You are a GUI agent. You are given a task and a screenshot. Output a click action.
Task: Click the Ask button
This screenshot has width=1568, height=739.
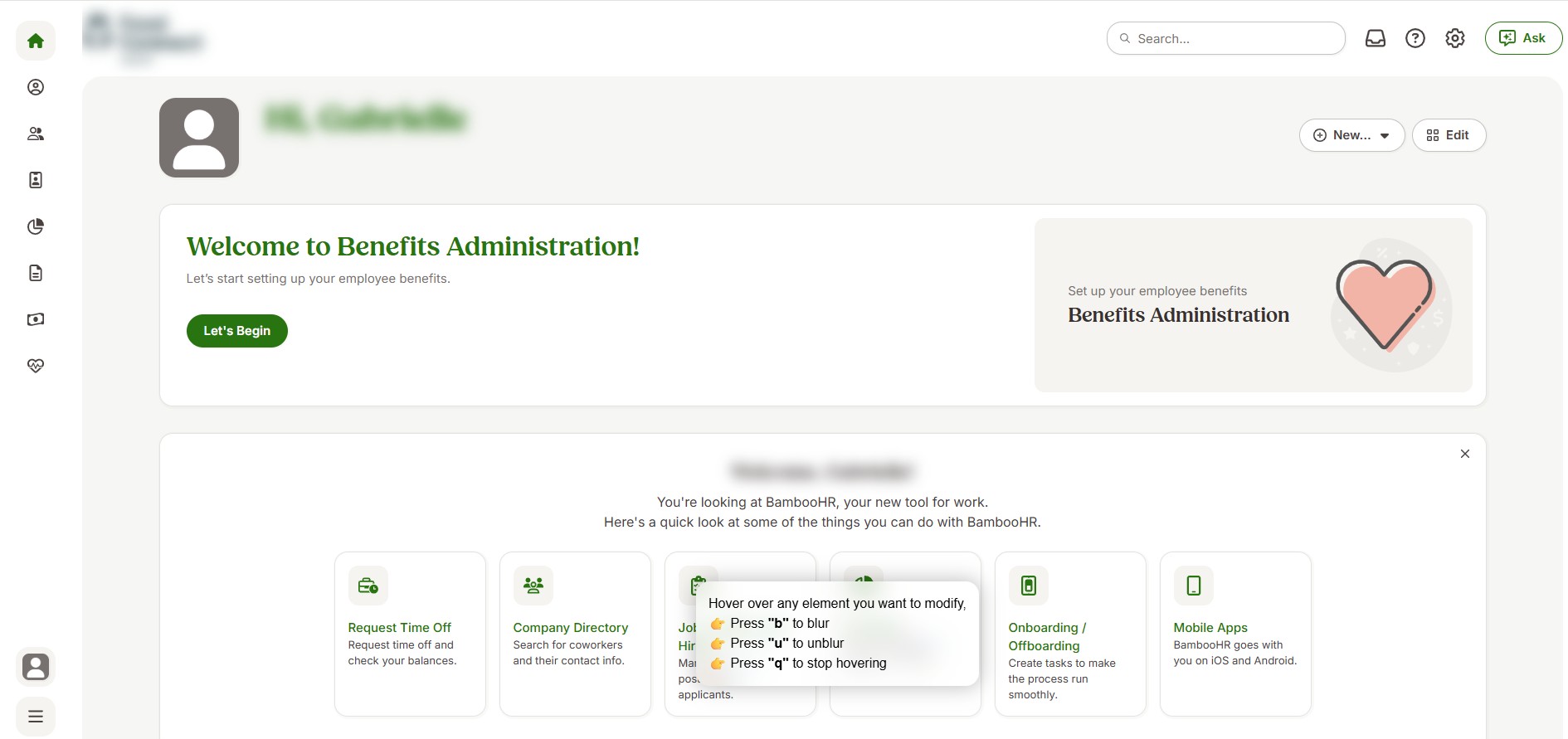[1523, 38]
